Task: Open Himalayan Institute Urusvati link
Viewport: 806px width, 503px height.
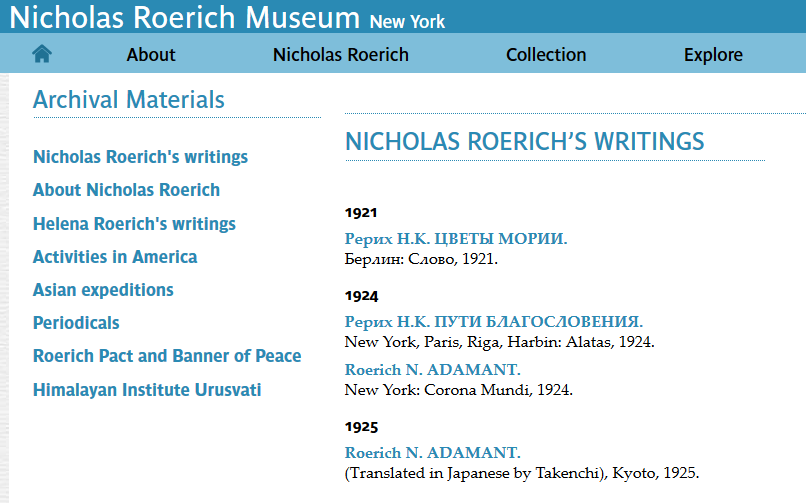Action: pyautogui.click(x=147, y=390)
